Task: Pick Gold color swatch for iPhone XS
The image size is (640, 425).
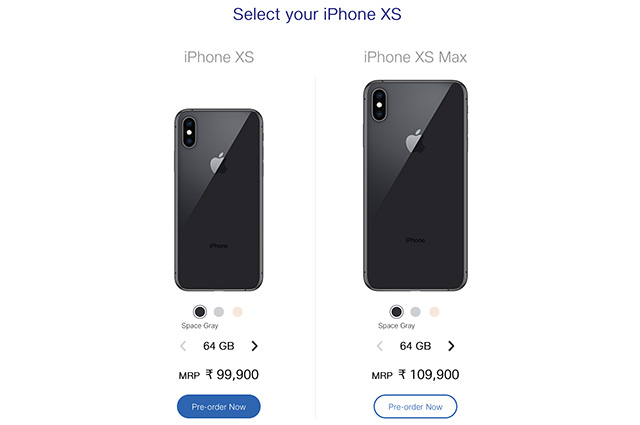Action: point(238,312)
